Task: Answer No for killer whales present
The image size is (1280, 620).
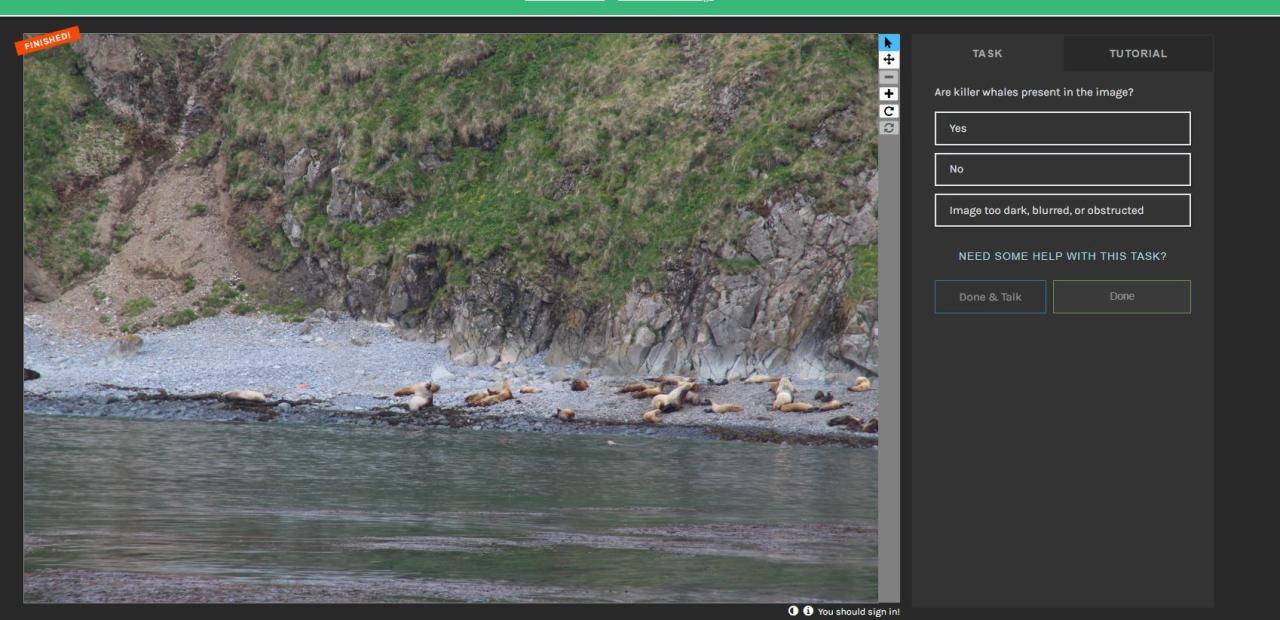Action: coord(1062,169)
